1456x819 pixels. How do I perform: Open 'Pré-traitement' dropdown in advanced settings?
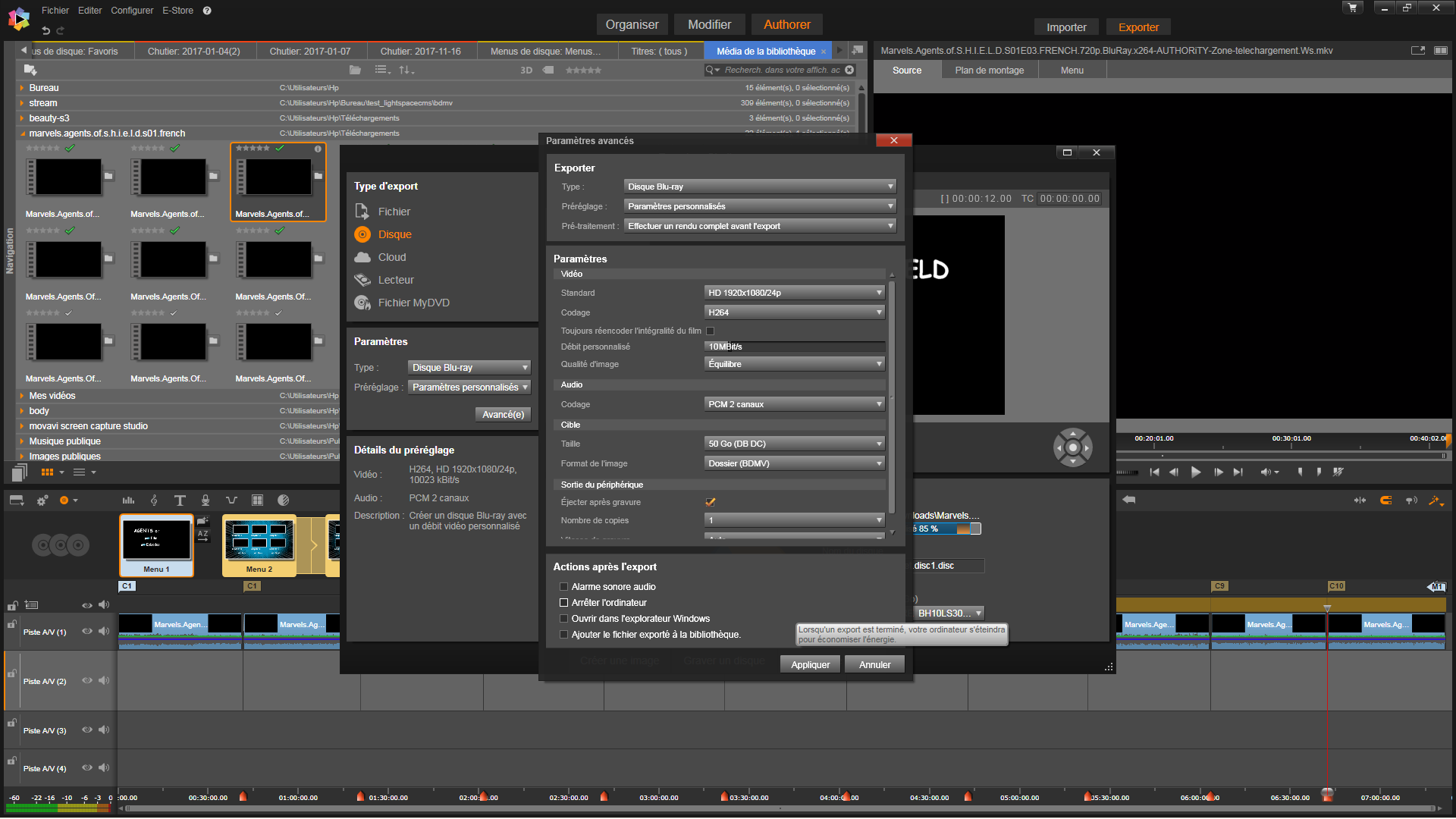(x=760, y=226)
